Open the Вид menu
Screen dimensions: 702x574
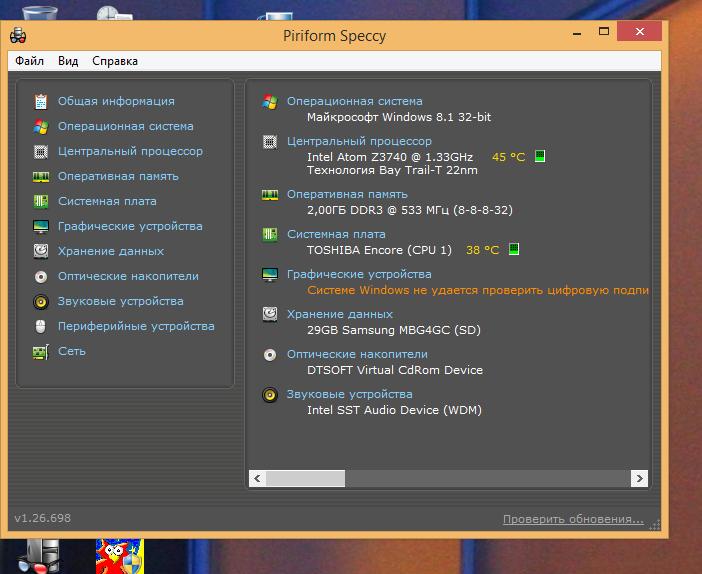coord(68,61)
